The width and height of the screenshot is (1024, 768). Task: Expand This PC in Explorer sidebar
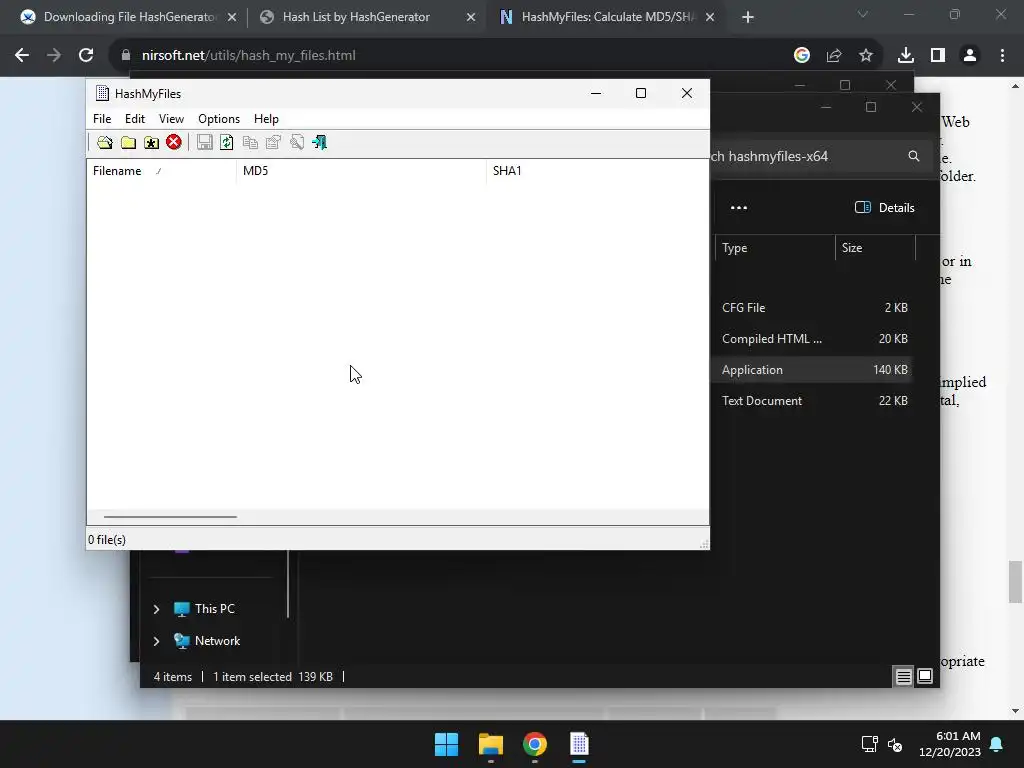(157, 609)
